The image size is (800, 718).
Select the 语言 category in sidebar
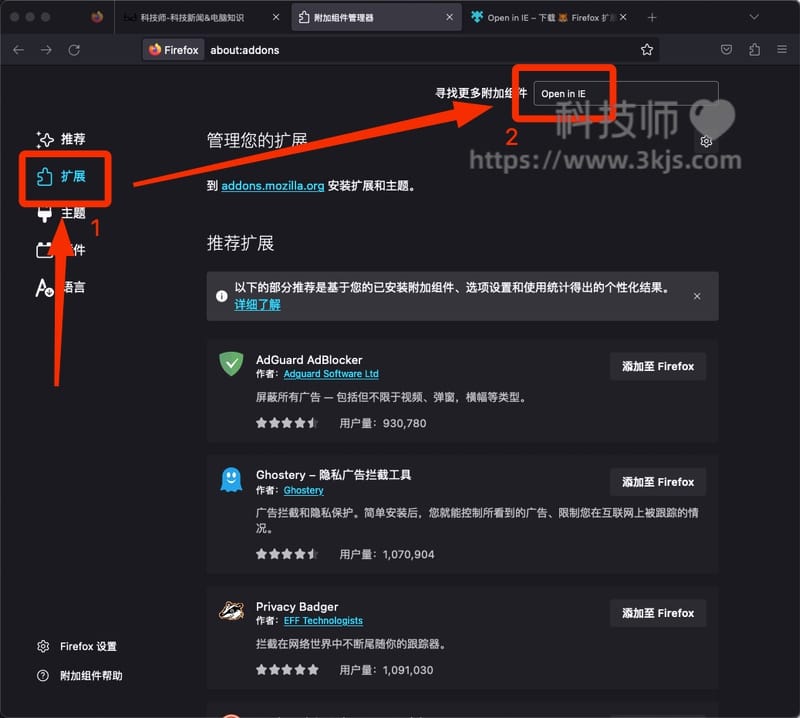[61, 287]
